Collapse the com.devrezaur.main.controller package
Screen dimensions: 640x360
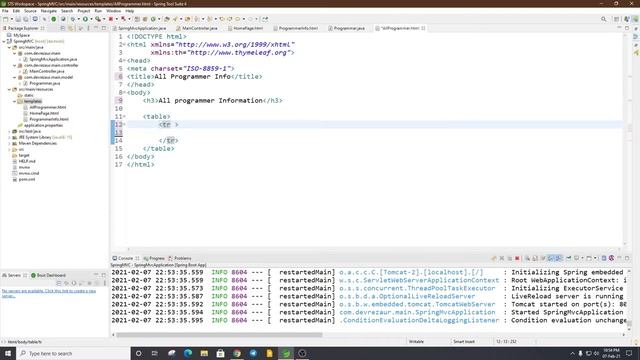15,65
